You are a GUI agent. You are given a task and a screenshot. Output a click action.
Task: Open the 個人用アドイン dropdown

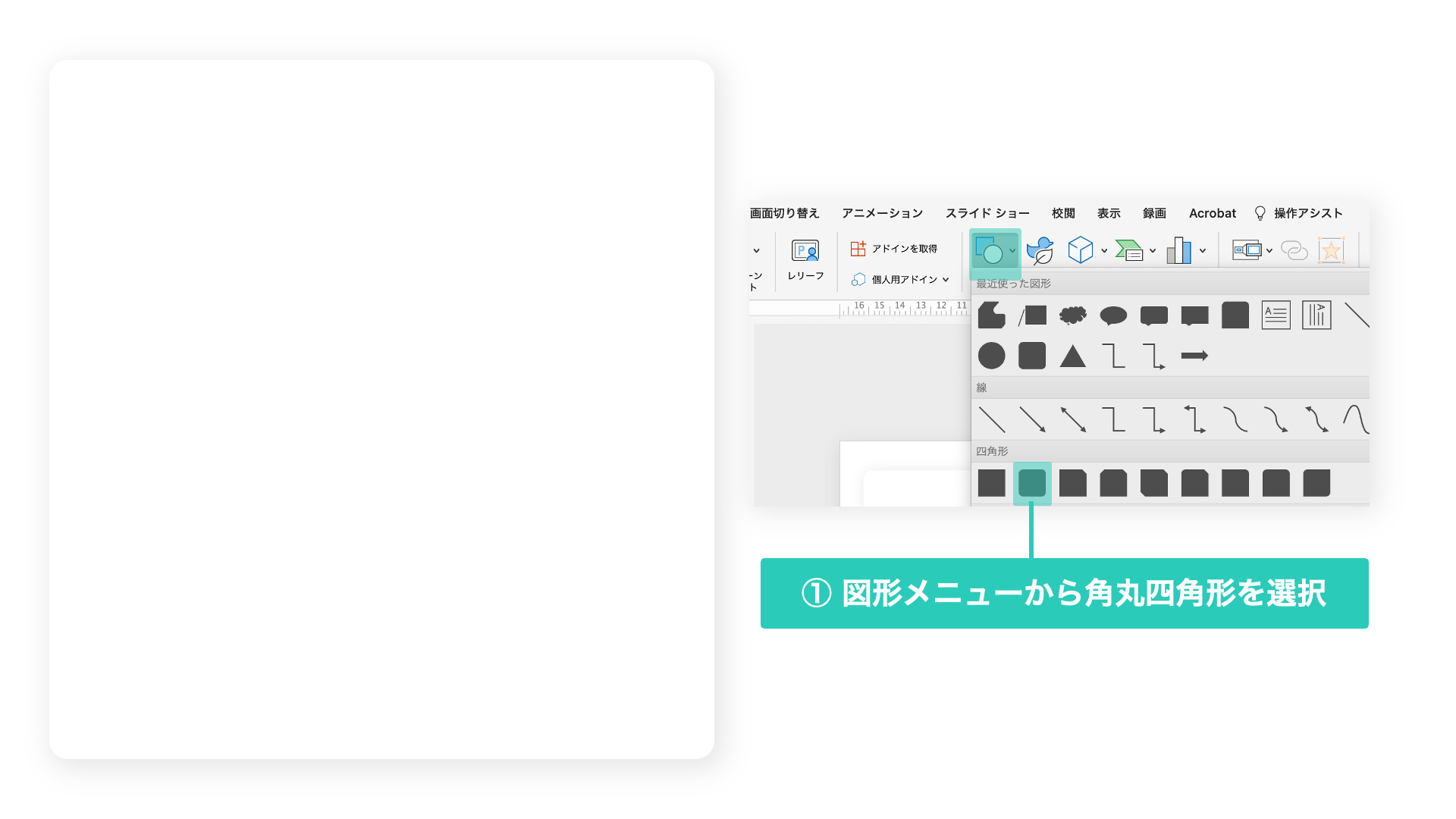[900, 280]
